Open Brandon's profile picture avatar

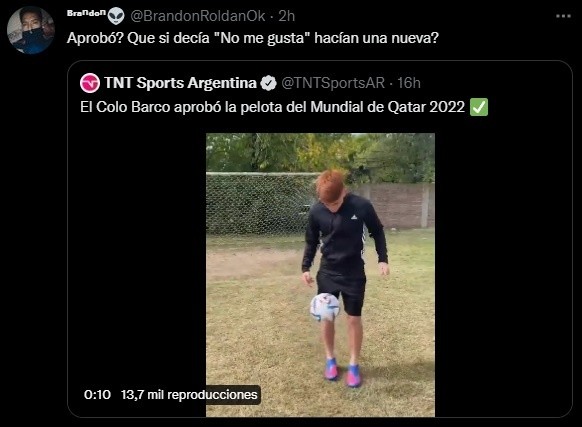(x=31, y=30)
